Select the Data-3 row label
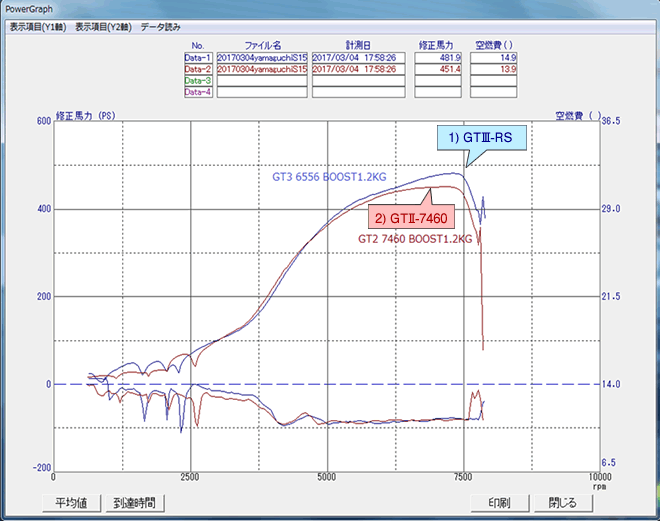The height and width of the screenshot is (521, 660). (x=197, y=80)
